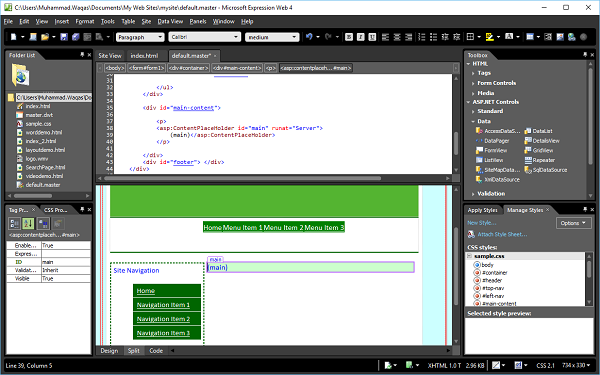Open the Calibri font dropdown
This screenshot has width=600, height=375.
[205, 37]
